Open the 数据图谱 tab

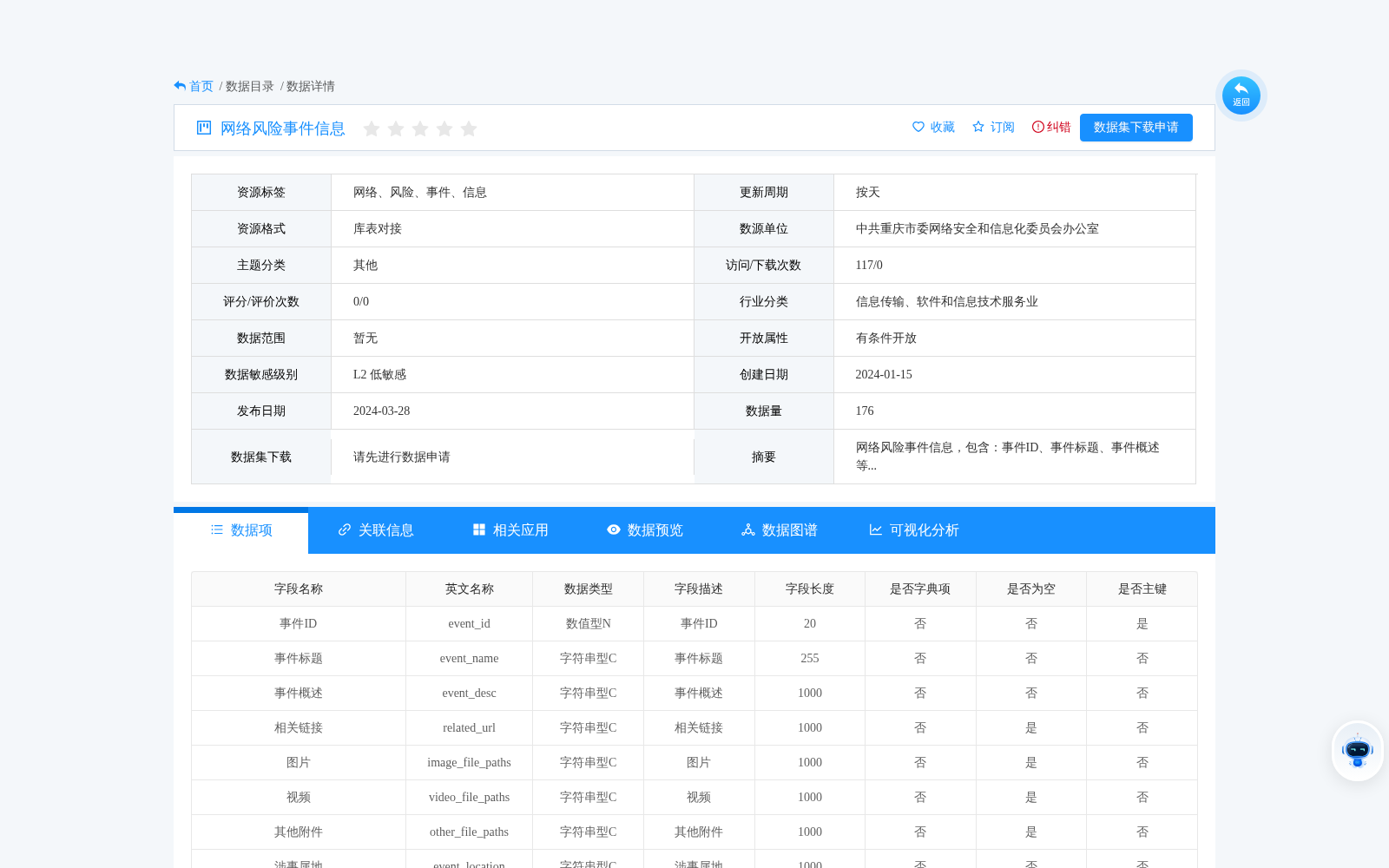pyautogui.click(x=779, y=530)
